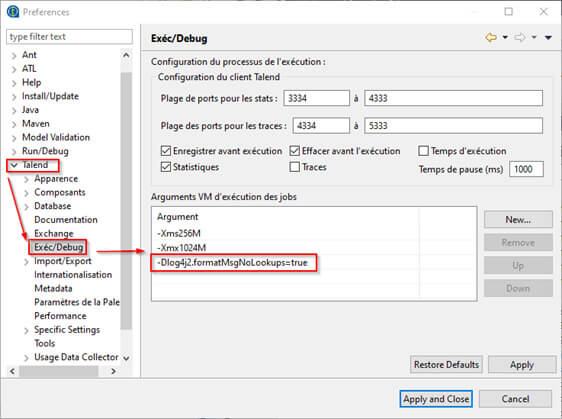This screenshot has width=562, height=419.
Task: Select the -Xms256M argument row
Action: click(x=314, y=233)
